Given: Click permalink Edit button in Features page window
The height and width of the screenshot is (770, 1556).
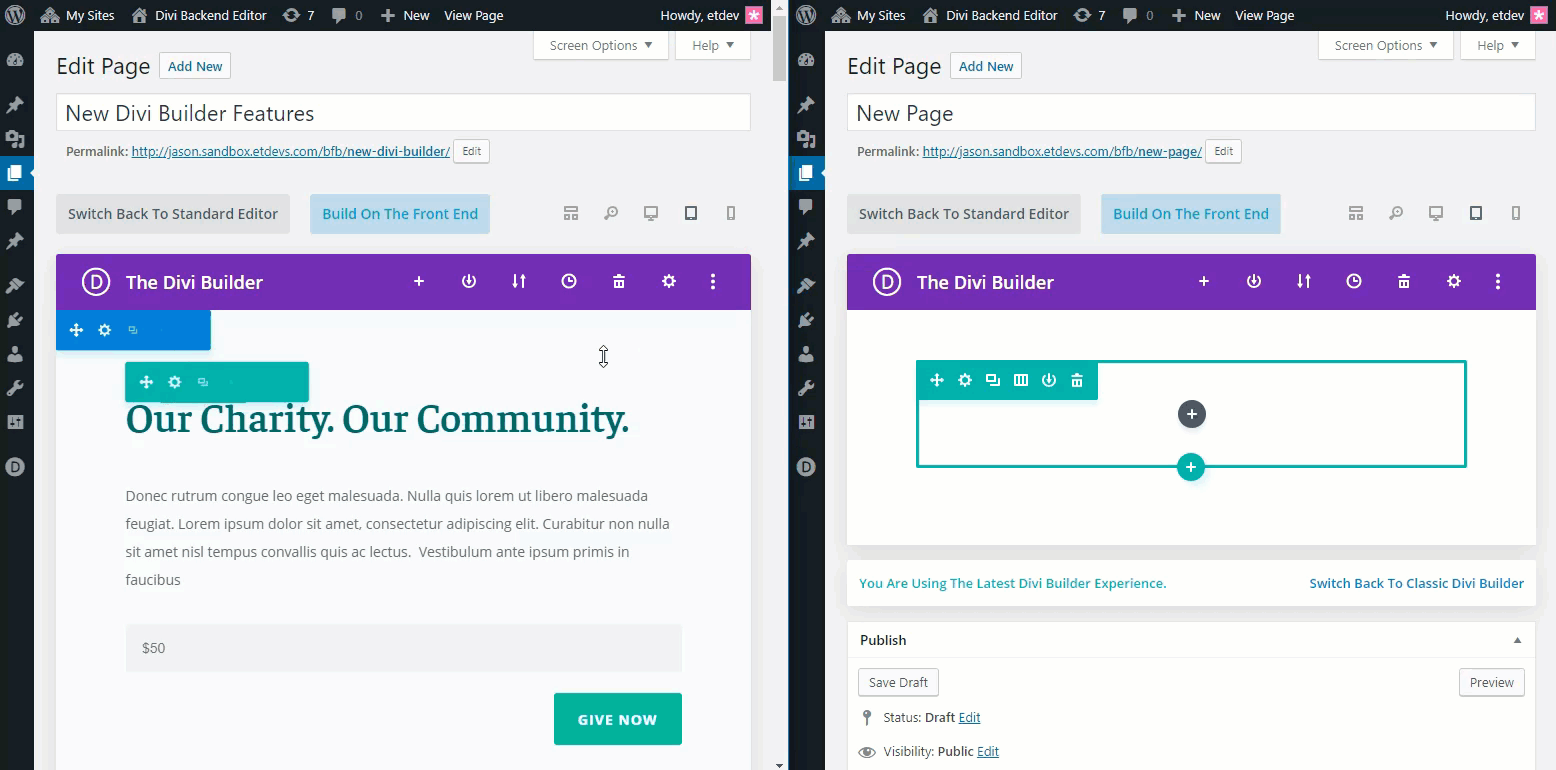Looking at the screenshot, I should pos(471,152).
